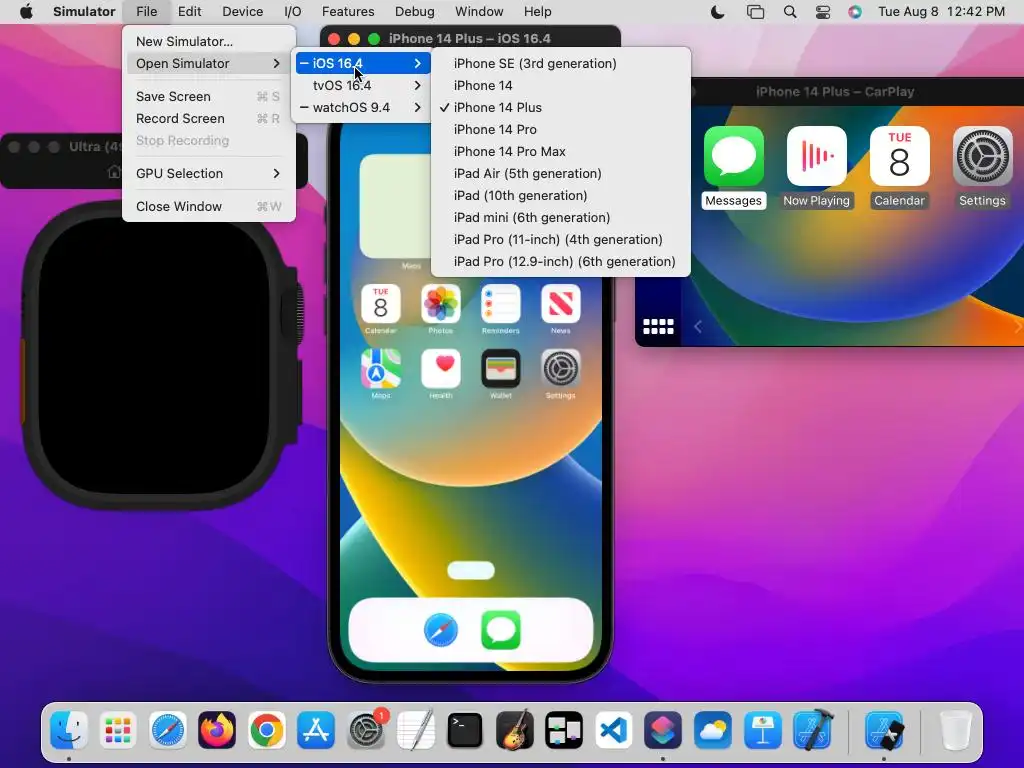Open Wallet app on iPhone home screen
The width and height of the screenshot is (1024, 768).
tap(501, 369)
